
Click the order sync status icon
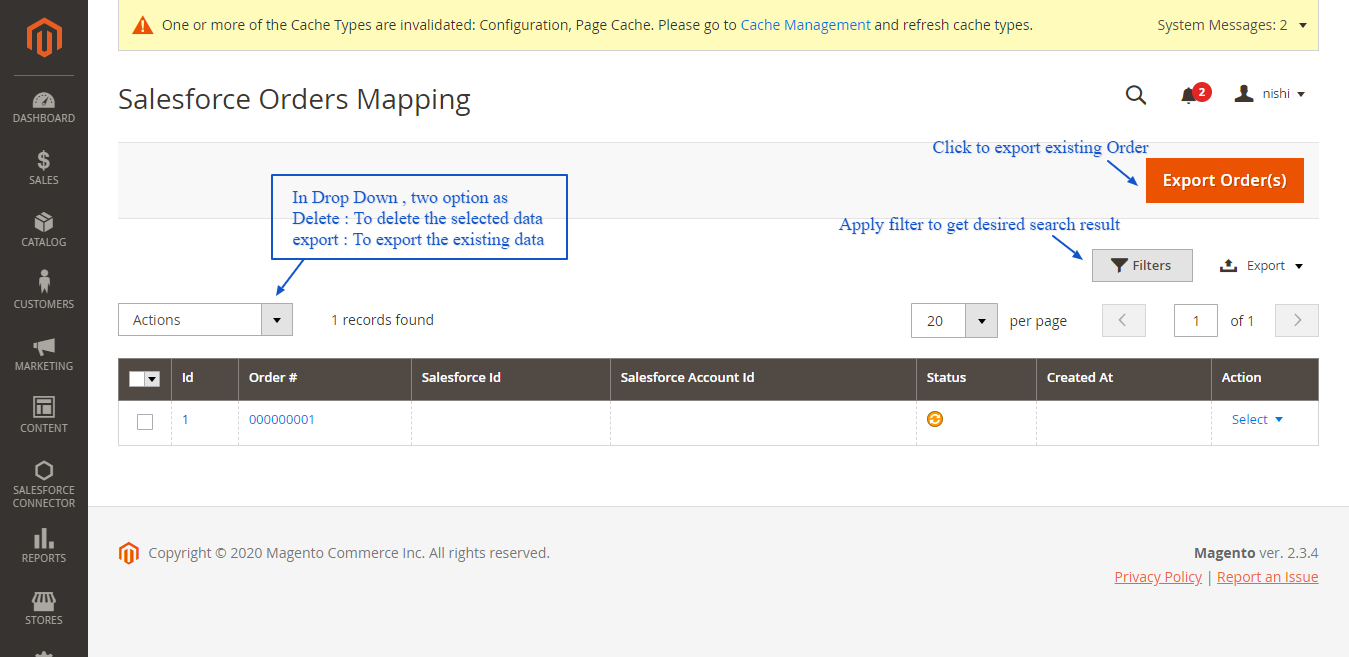[935, 419]
